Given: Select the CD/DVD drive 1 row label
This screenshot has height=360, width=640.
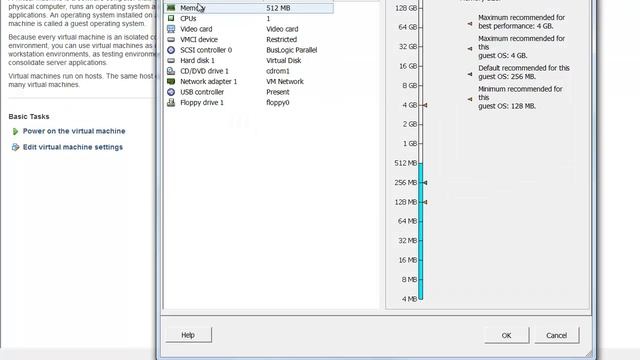Looking at the screenshot, I should pos(204,71).
